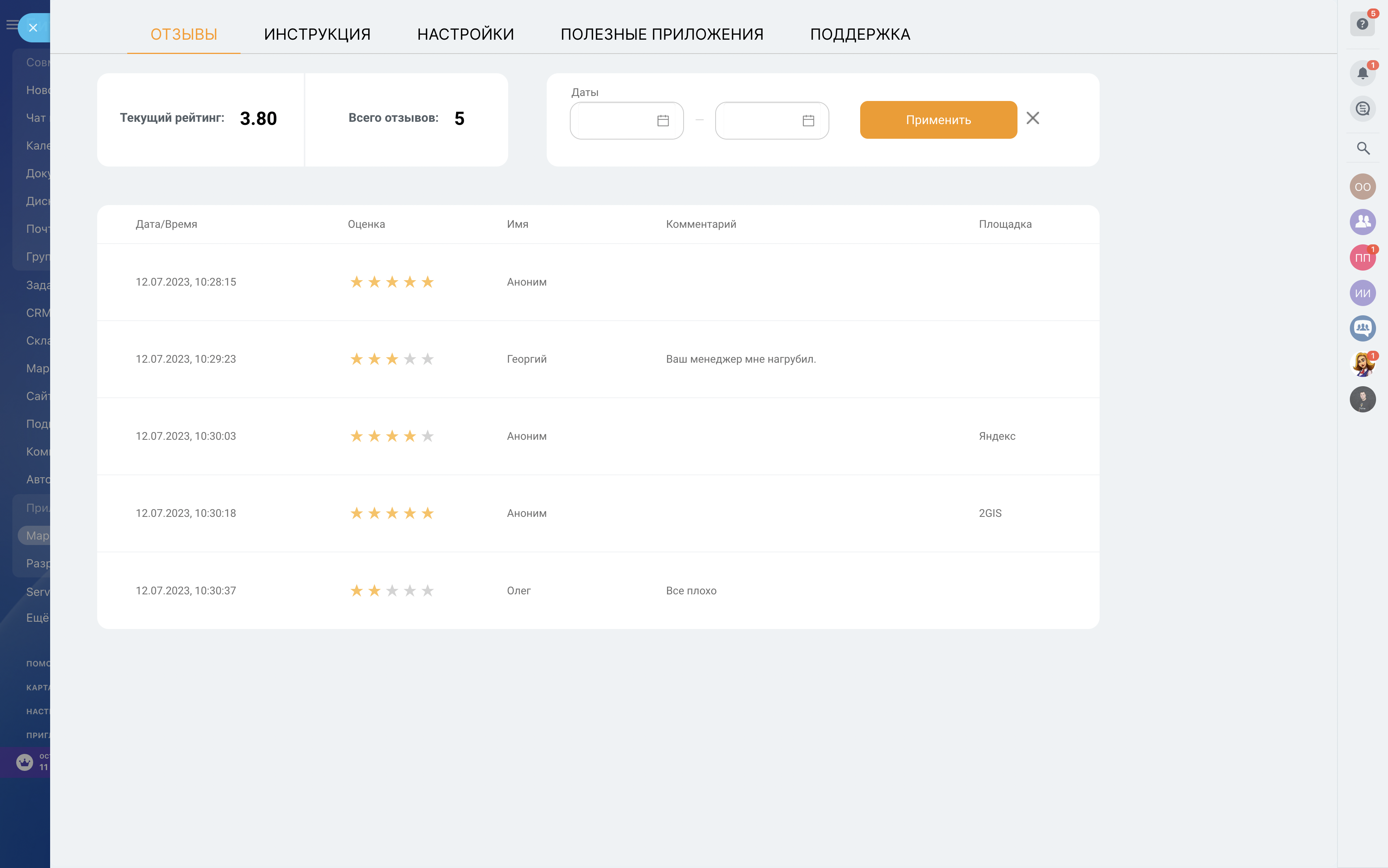Click the search magnifier icon

tap(1363, 149)
